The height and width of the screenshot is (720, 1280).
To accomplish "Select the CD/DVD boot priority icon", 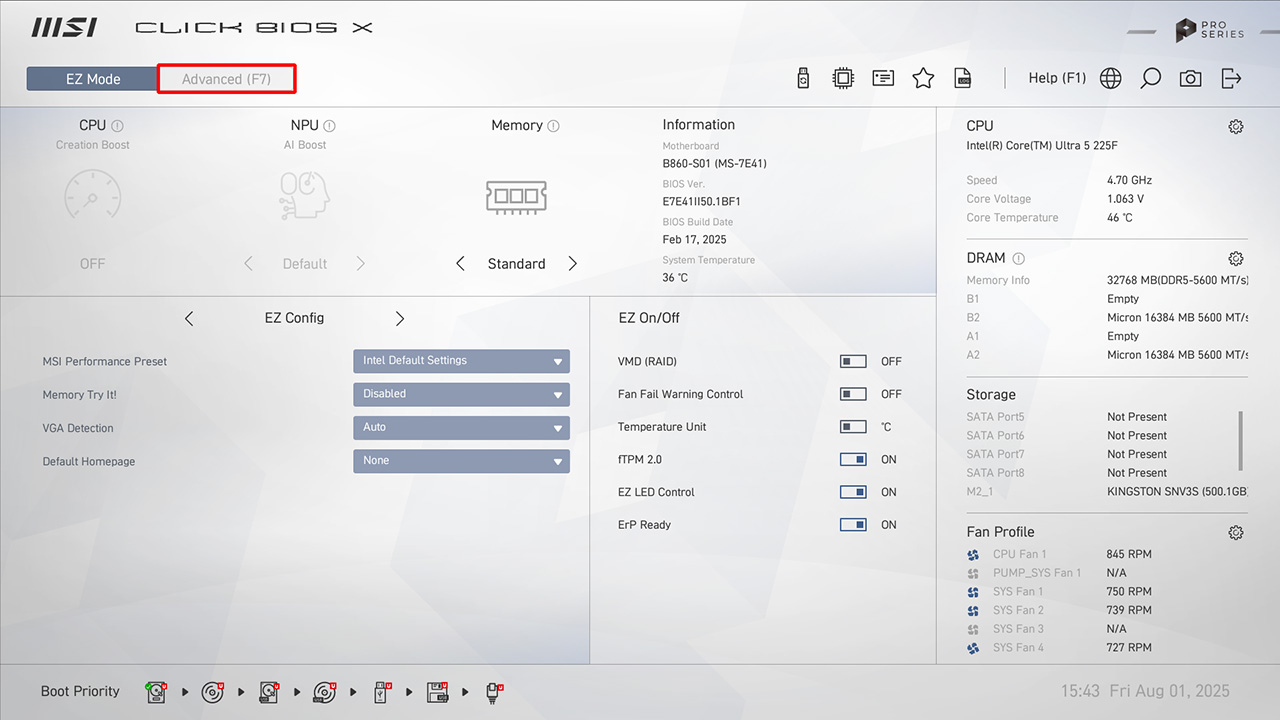I will [x=213, y=691].
